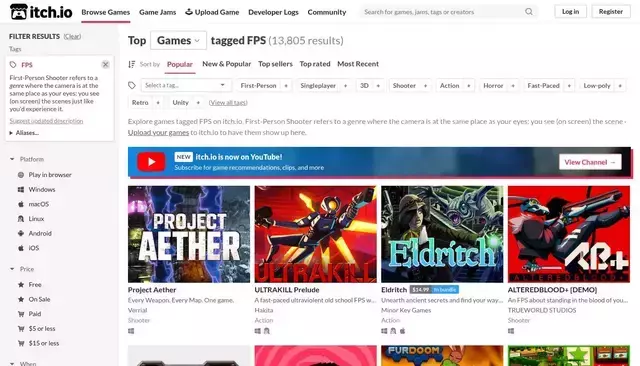Add the Fast-Paced tag with plus
Screen dimensions: 640x366
(x=569, y=86)
